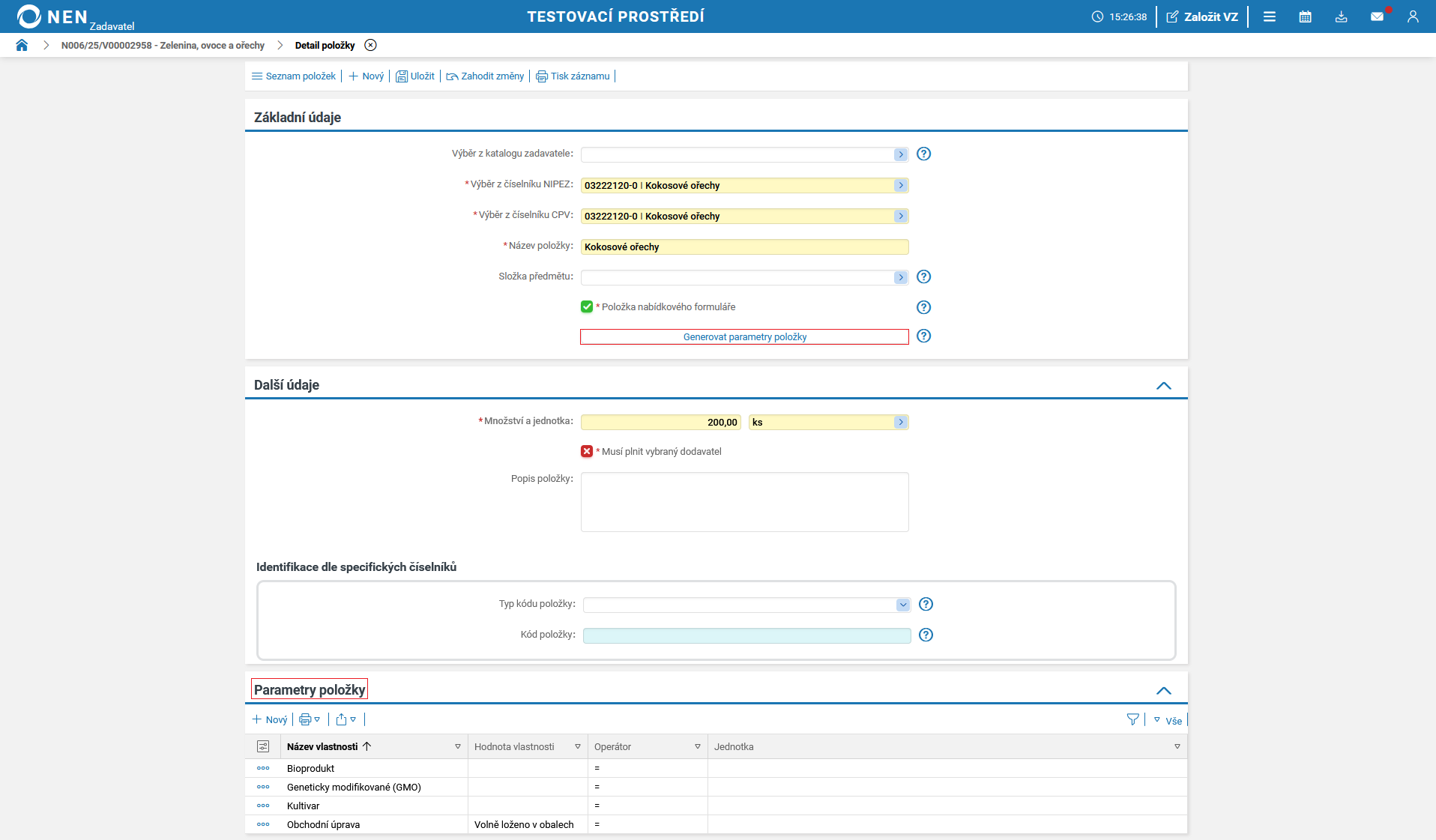Open the hamburger main menu

[x=1269, y=16]
